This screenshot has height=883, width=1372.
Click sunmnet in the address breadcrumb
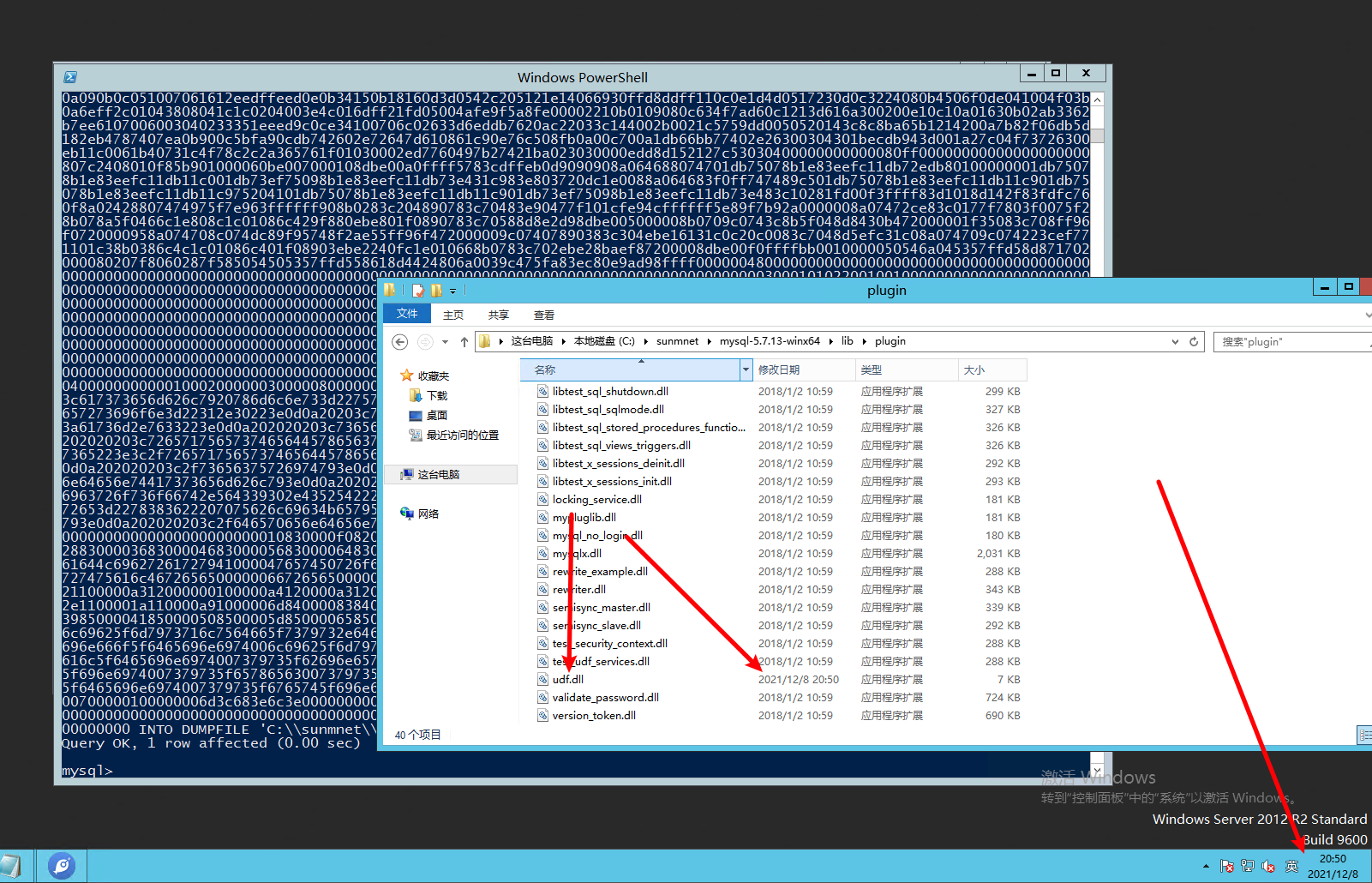tap(677, 341)
